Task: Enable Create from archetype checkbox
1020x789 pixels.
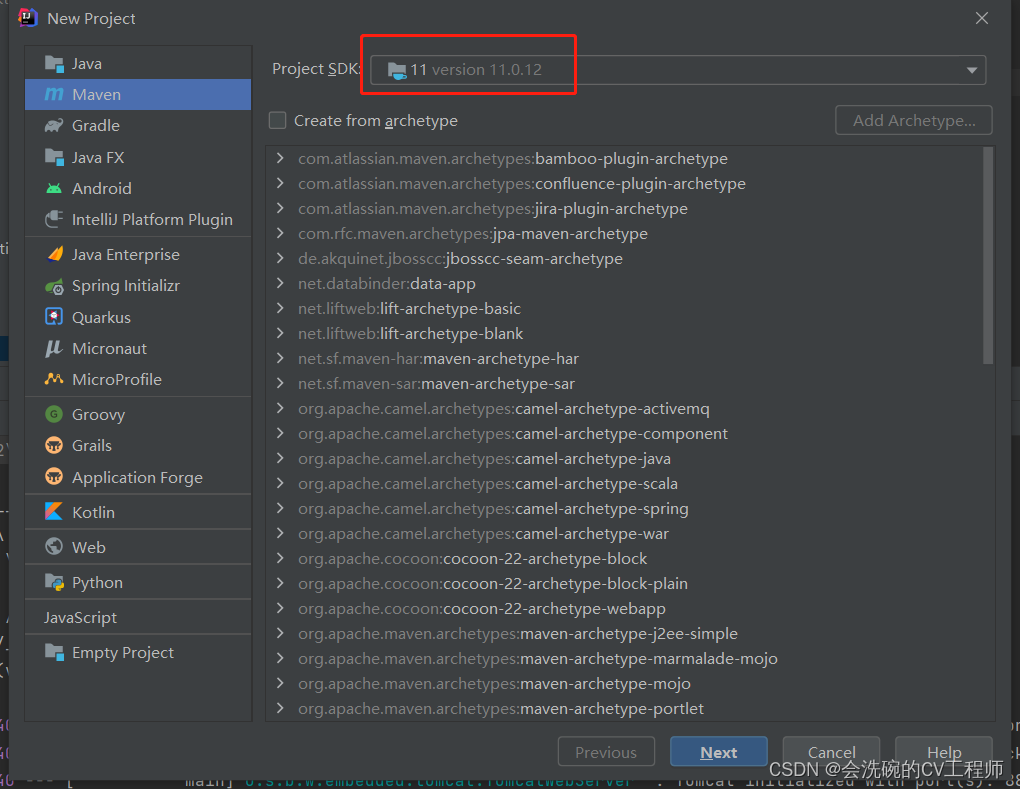Action: pos(278,120)
